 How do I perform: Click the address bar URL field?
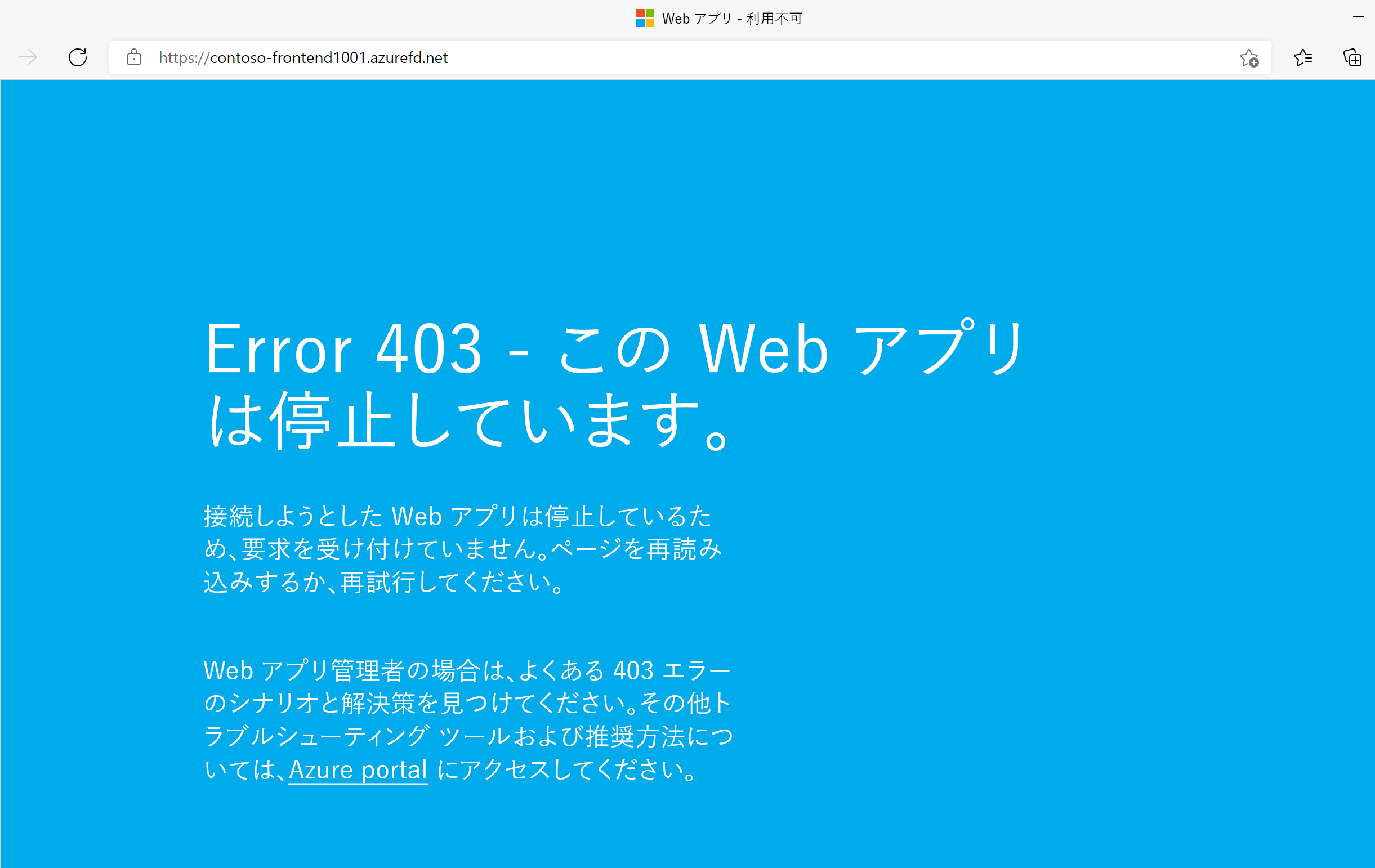690,57
